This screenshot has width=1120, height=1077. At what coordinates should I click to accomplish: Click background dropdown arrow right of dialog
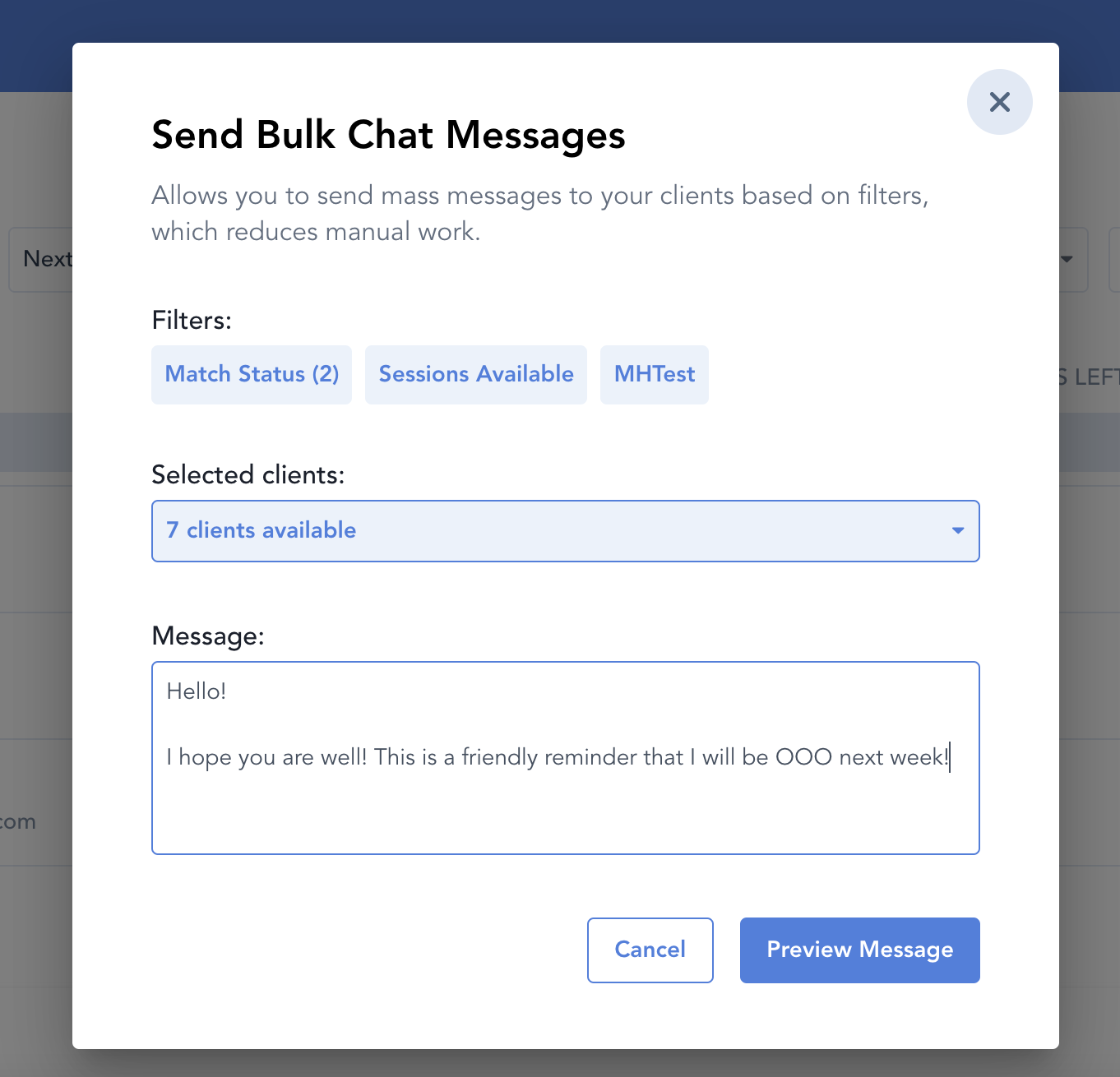(1067, 259)
